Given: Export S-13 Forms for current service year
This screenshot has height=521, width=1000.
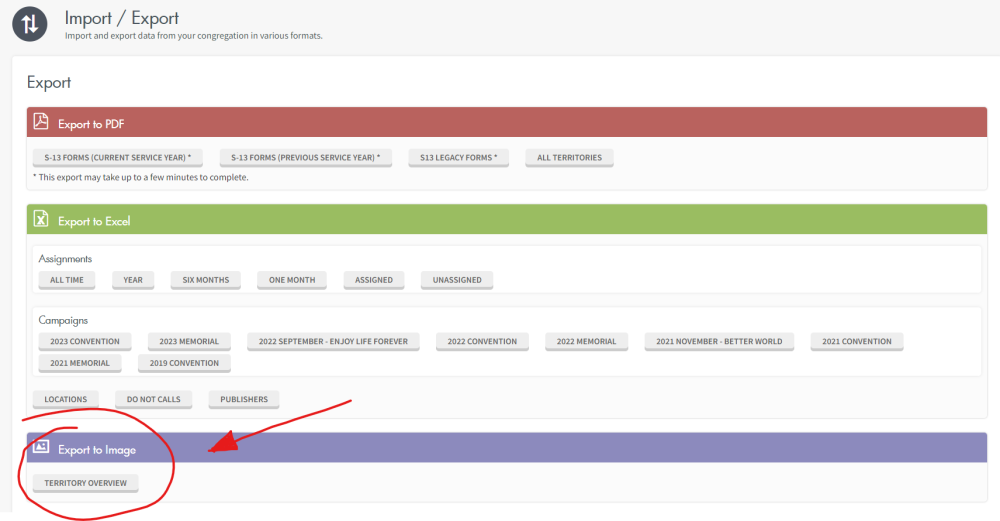Looking at the screenshot, I should [117, 158].
